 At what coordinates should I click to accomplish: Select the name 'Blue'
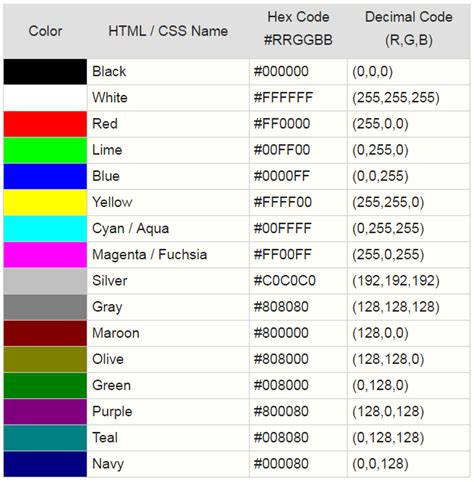click(106, 176)
